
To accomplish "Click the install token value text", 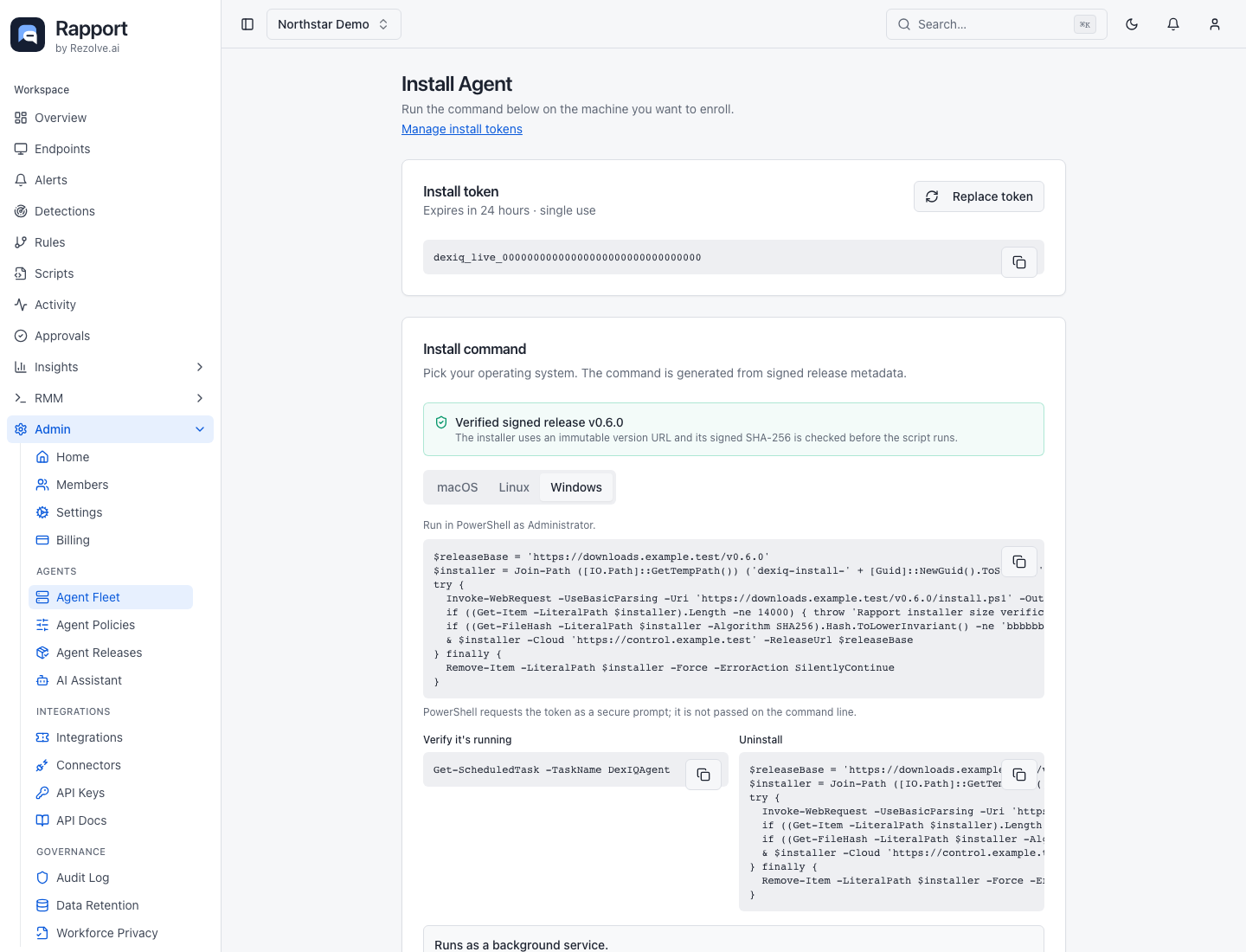I will click(x=568, y=257).
